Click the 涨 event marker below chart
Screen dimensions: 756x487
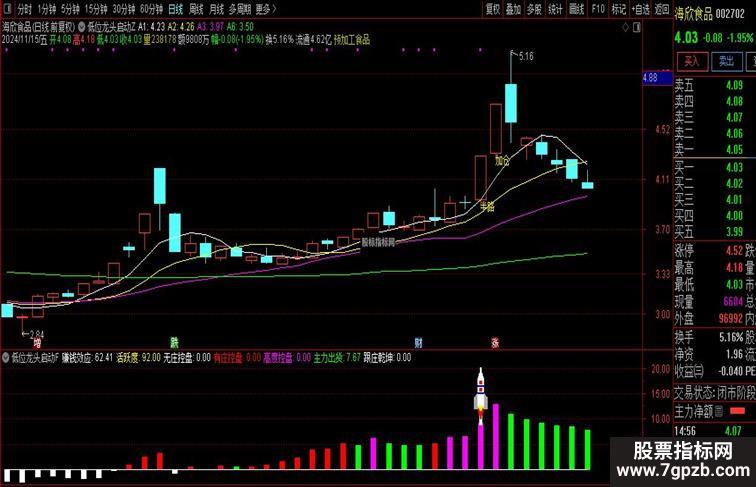pyautogui.click(x=495, y=343)
